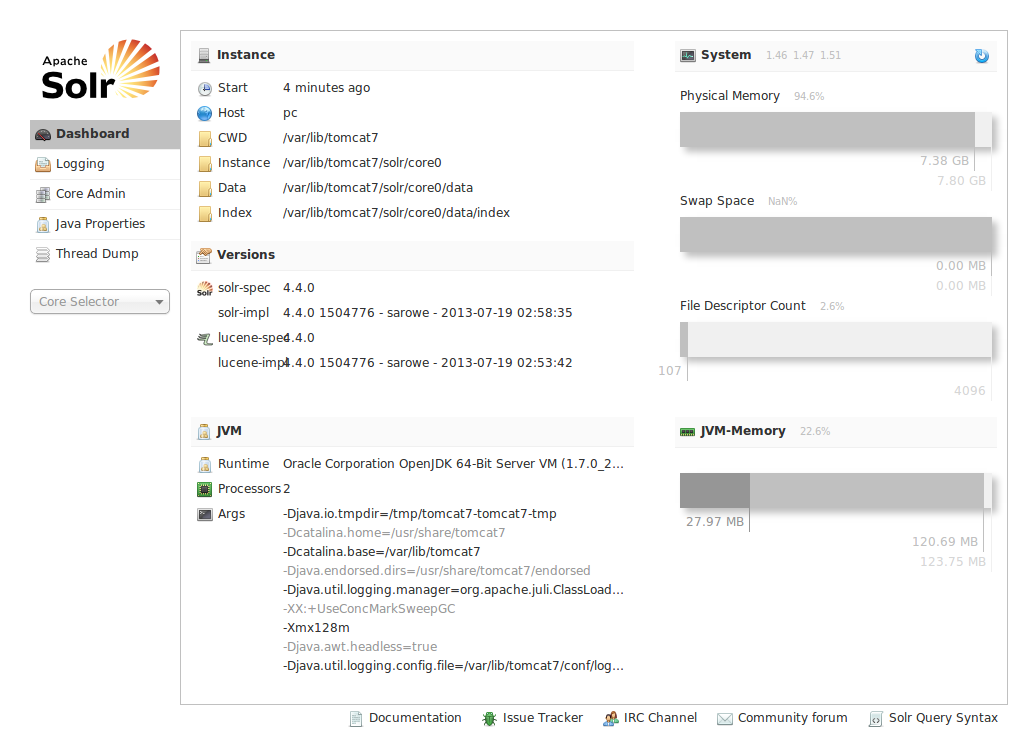
Task: Open the Solr Query Syntax link
Action: [x=943, y=718]
